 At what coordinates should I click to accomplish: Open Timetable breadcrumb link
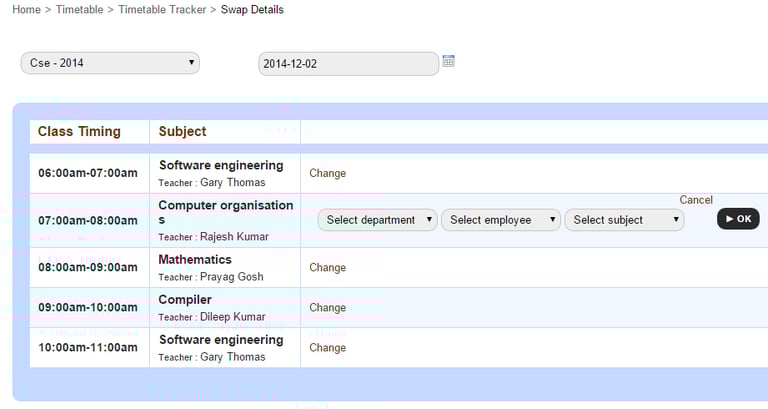(79, 10)
